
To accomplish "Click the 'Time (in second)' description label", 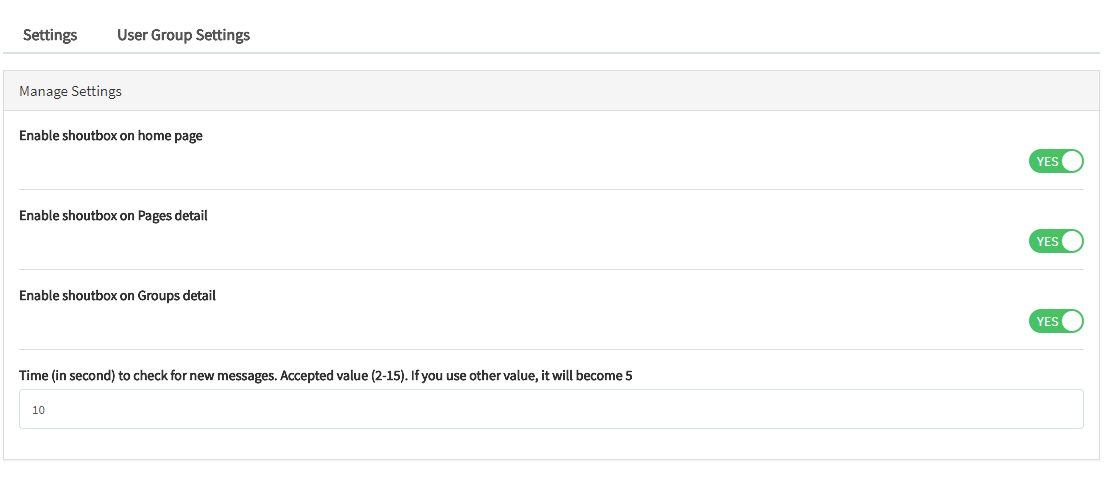I will pyautogui.click(x=326, y=375).
